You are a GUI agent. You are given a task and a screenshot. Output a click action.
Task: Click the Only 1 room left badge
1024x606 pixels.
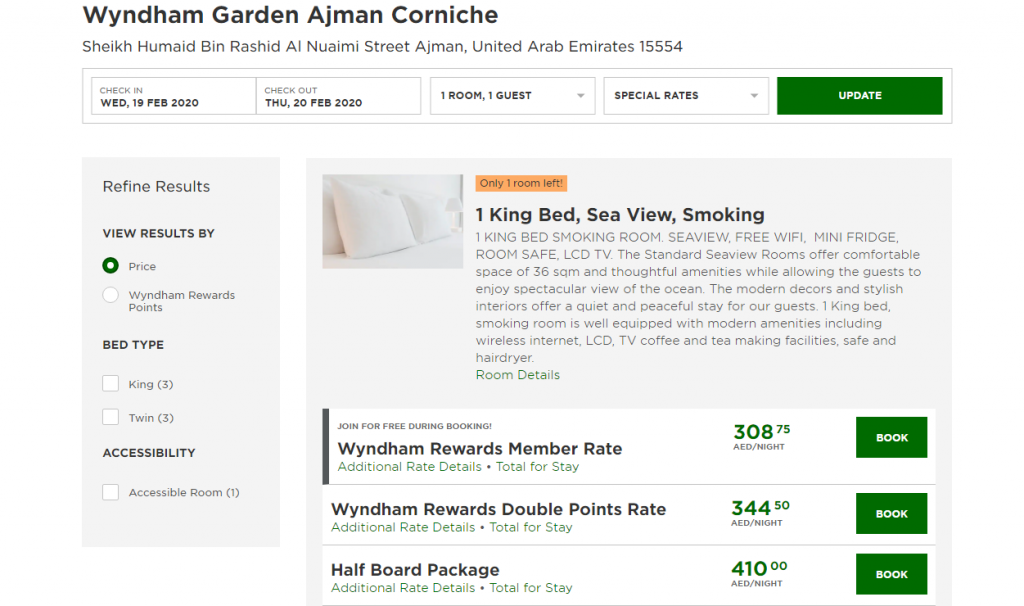coord(522,183)
